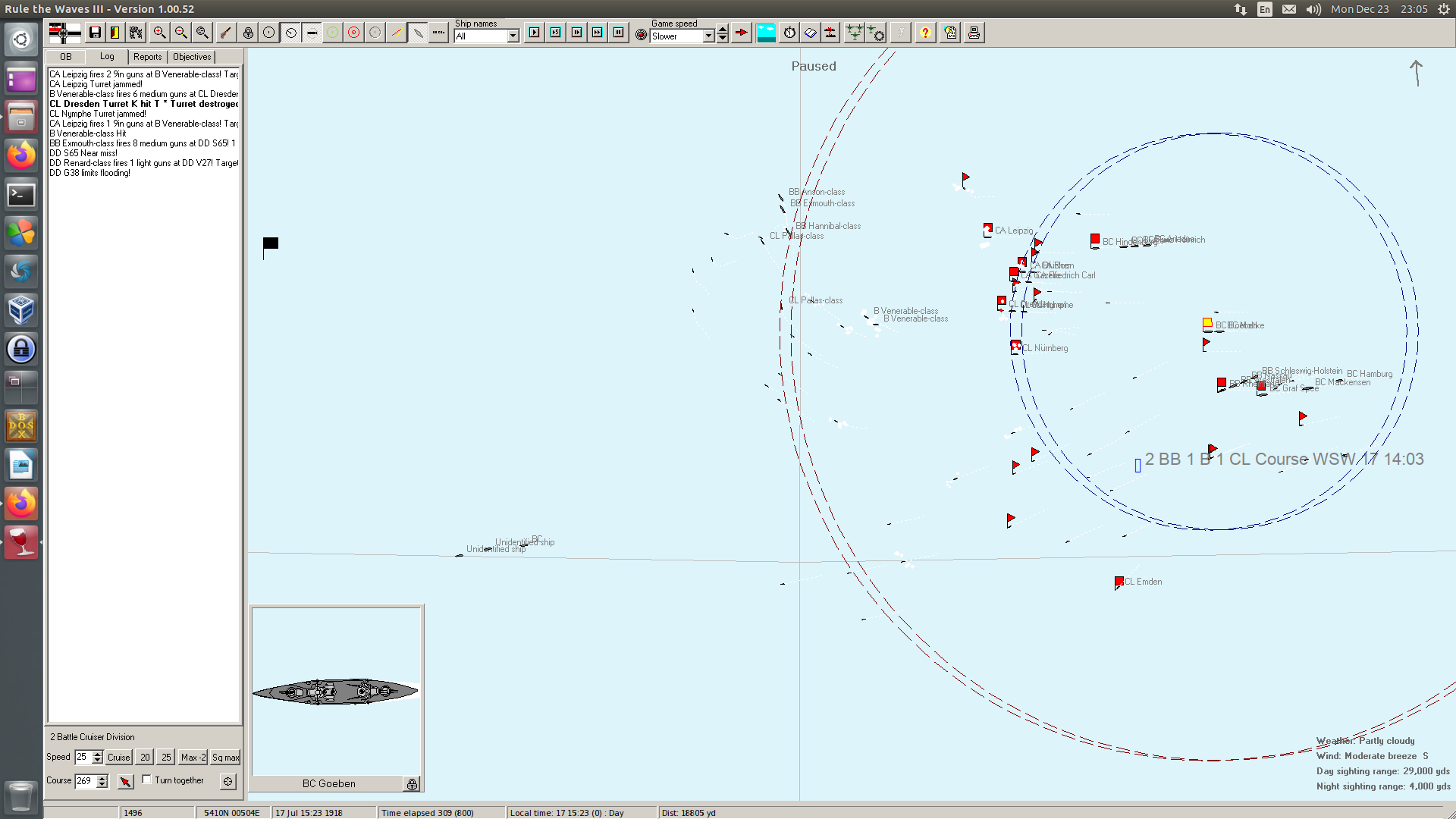Screen dimensions: 1456x819
Task: Toggle the red target ring display
Action: pos(353,33)
